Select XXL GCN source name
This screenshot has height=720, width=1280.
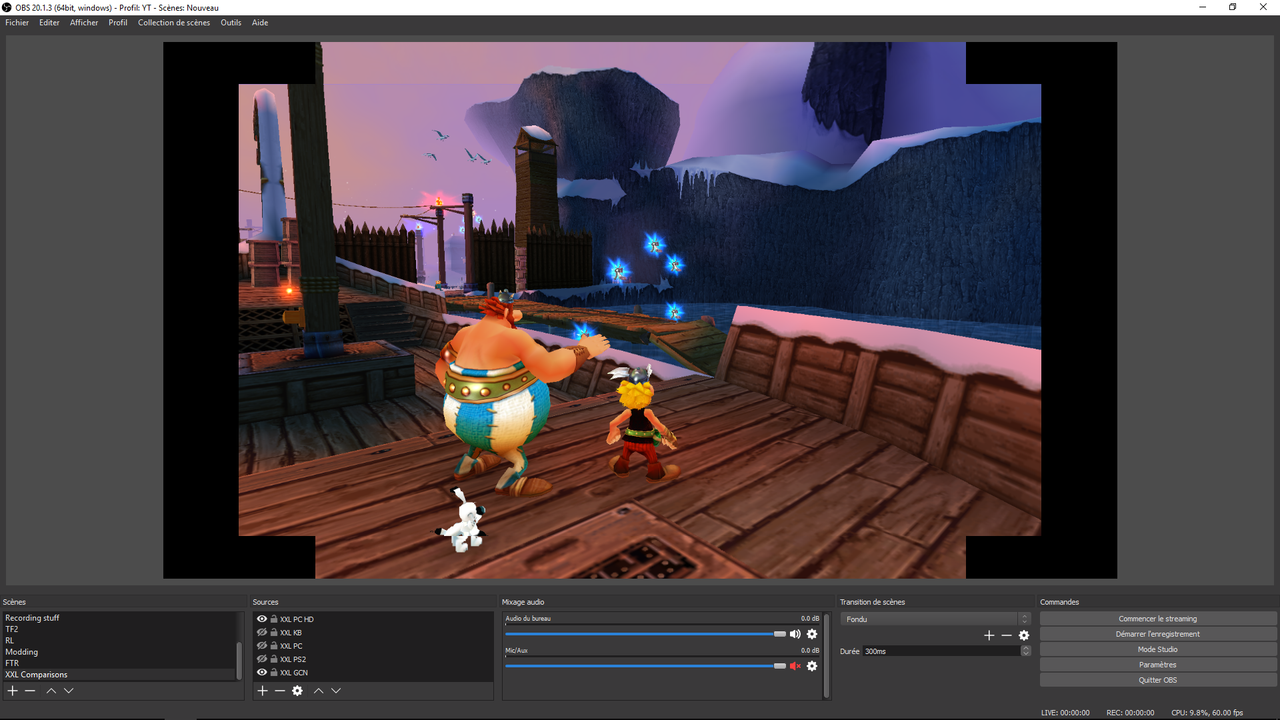(294, 672)
